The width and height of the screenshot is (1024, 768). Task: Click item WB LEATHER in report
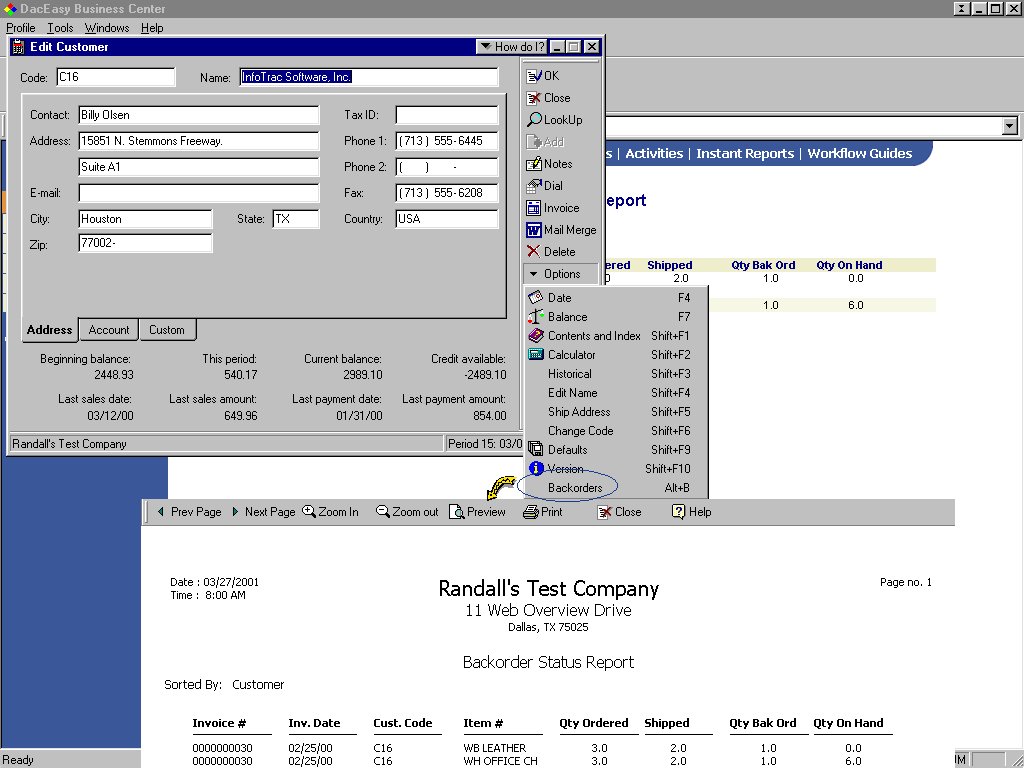coord(494,748)
